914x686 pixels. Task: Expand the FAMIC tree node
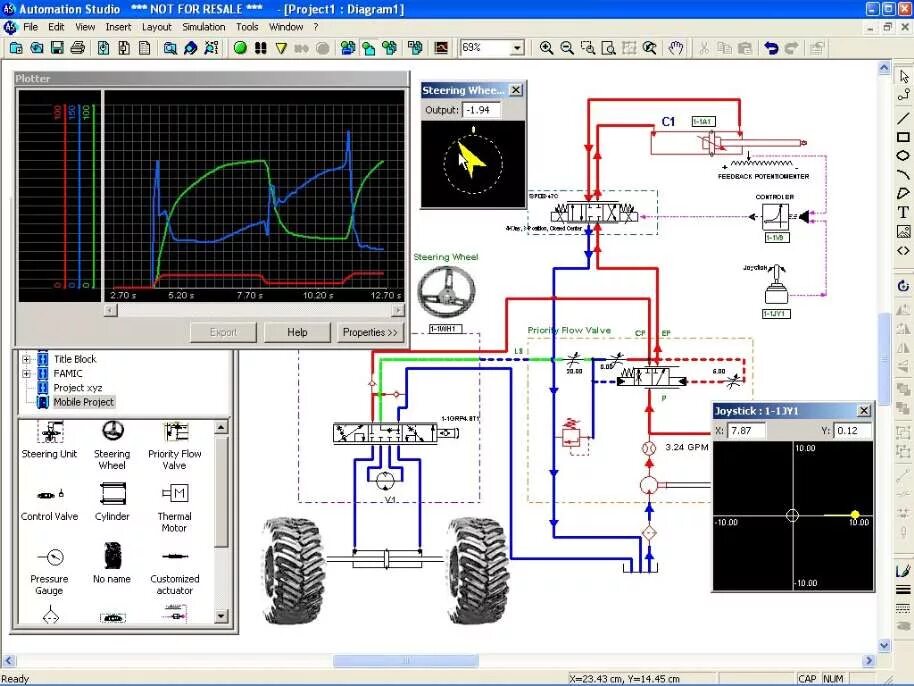tap(26, 374)
